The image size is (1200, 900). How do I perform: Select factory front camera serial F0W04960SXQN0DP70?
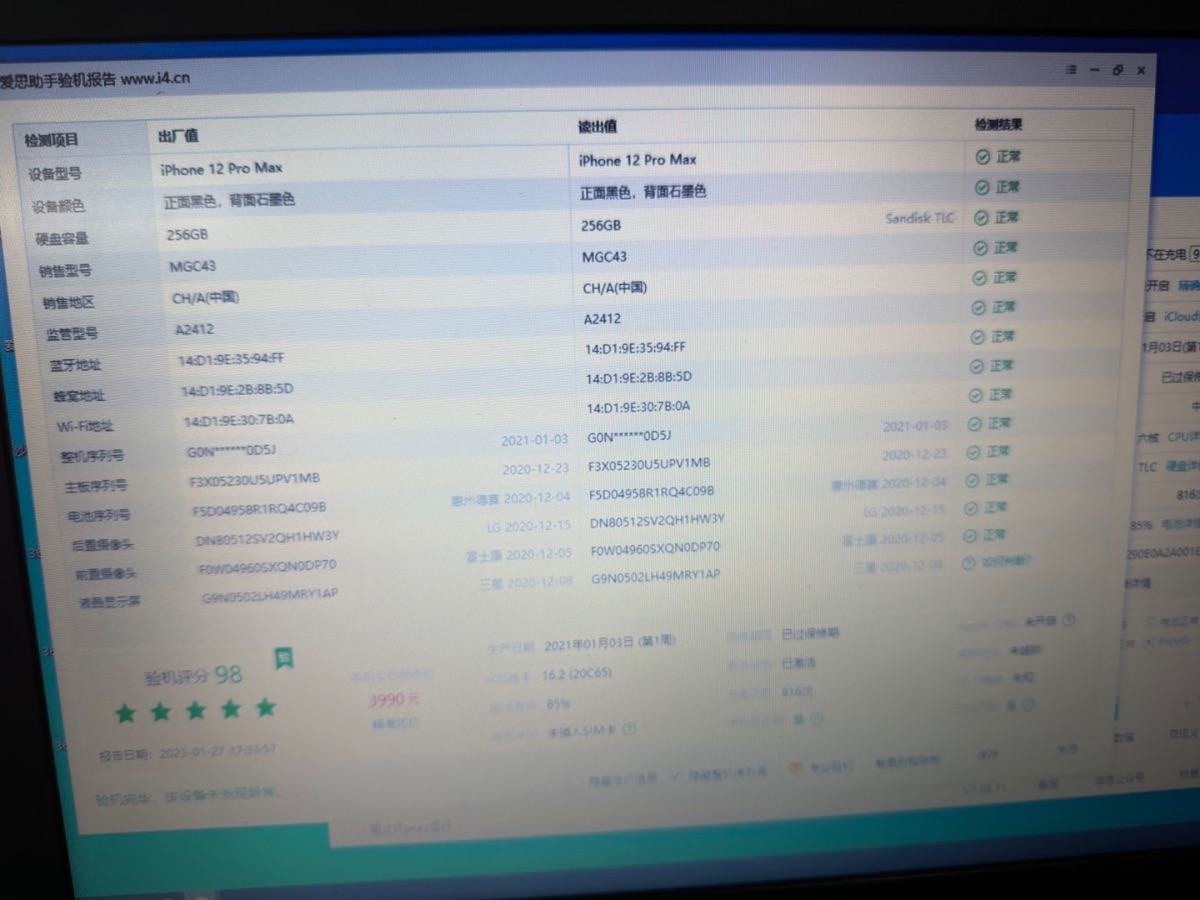point(267,567)
